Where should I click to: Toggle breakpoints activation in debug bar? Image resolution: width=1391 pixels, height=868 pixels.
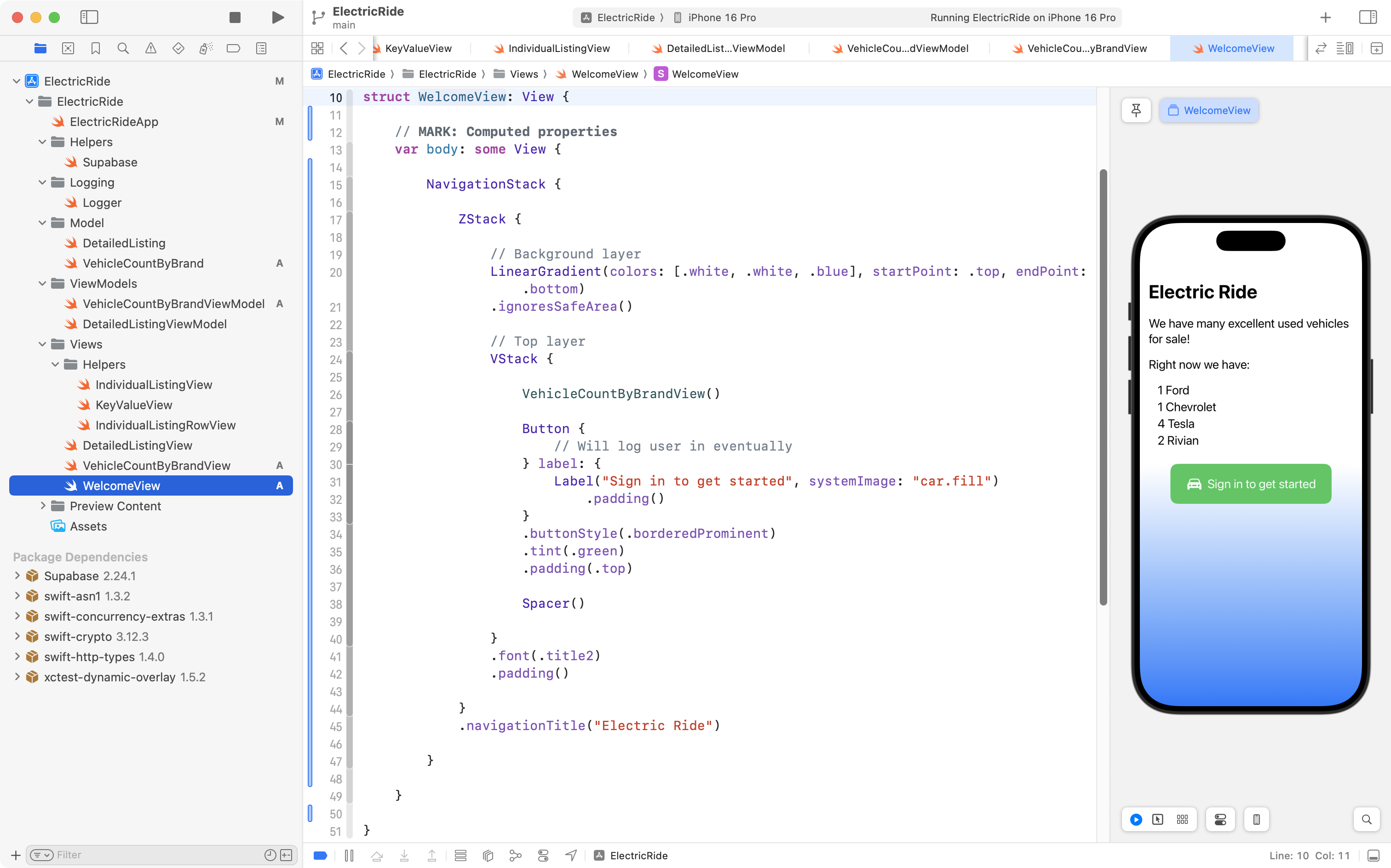click(x=321, y=856)
